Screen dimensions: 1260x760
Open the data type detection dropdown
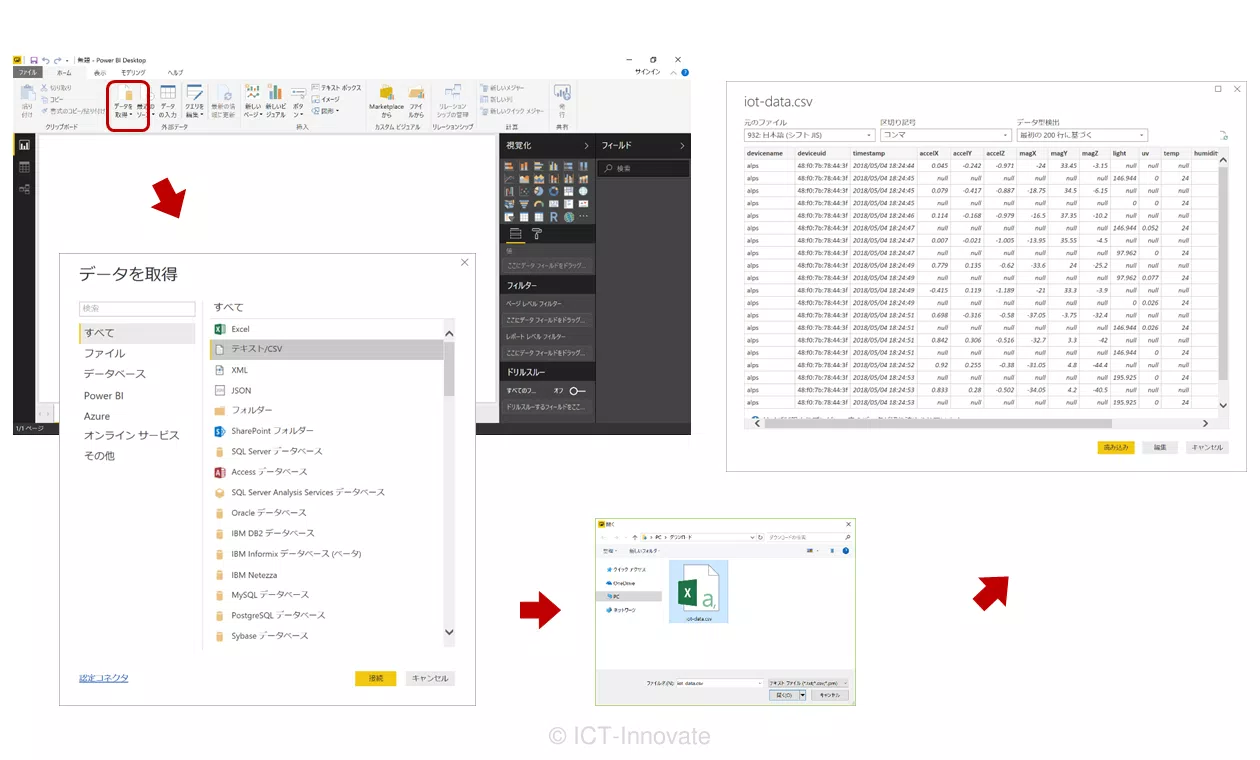(x=1082, y=135)
